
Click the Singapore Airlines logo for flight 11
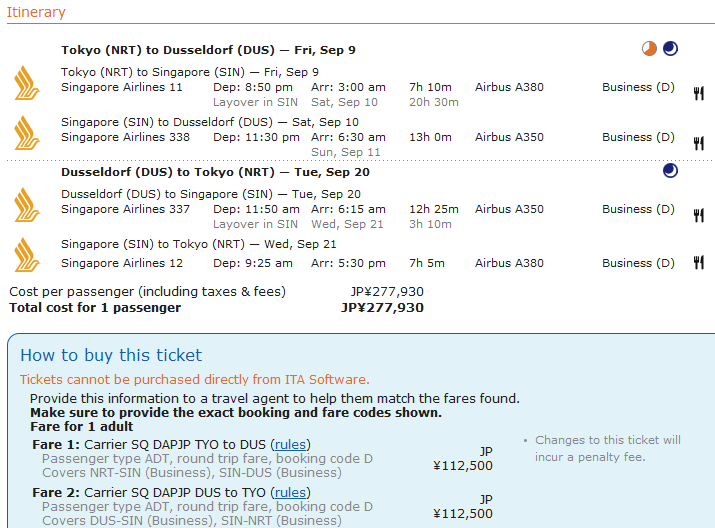[x=26, y=81]
